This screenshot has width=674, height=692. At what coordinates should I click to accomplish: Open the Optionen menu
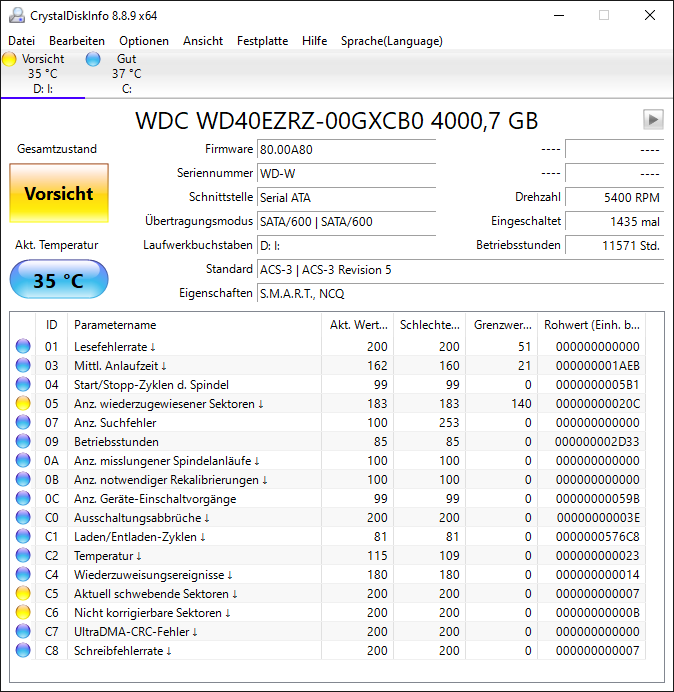[144, 41]
